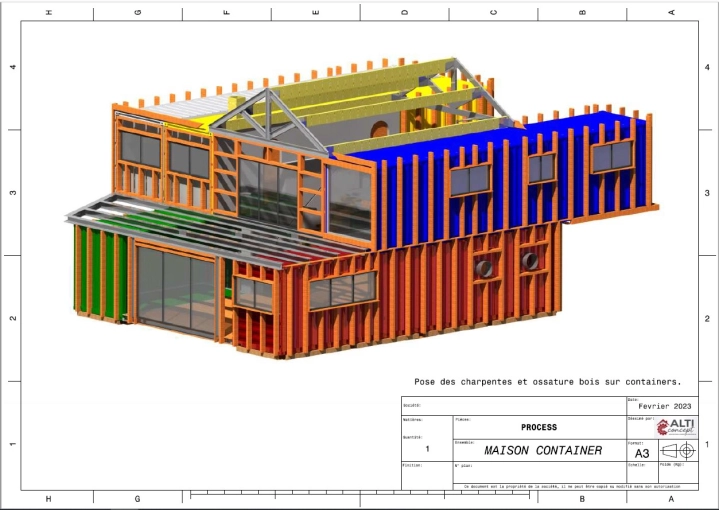Select the caption 'Pose des charpentes et ossature bois sur containers.'

(x=548, y=382)
